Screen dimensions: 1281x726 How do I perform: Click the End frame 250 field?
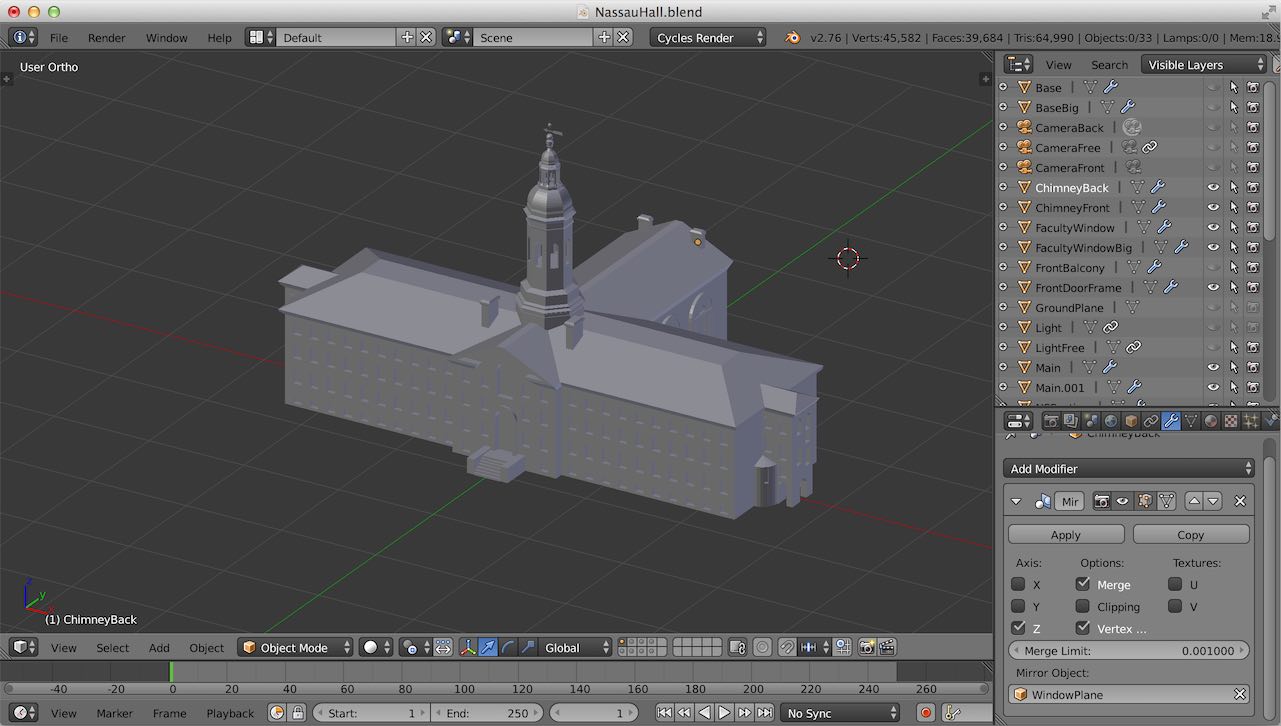485,713
